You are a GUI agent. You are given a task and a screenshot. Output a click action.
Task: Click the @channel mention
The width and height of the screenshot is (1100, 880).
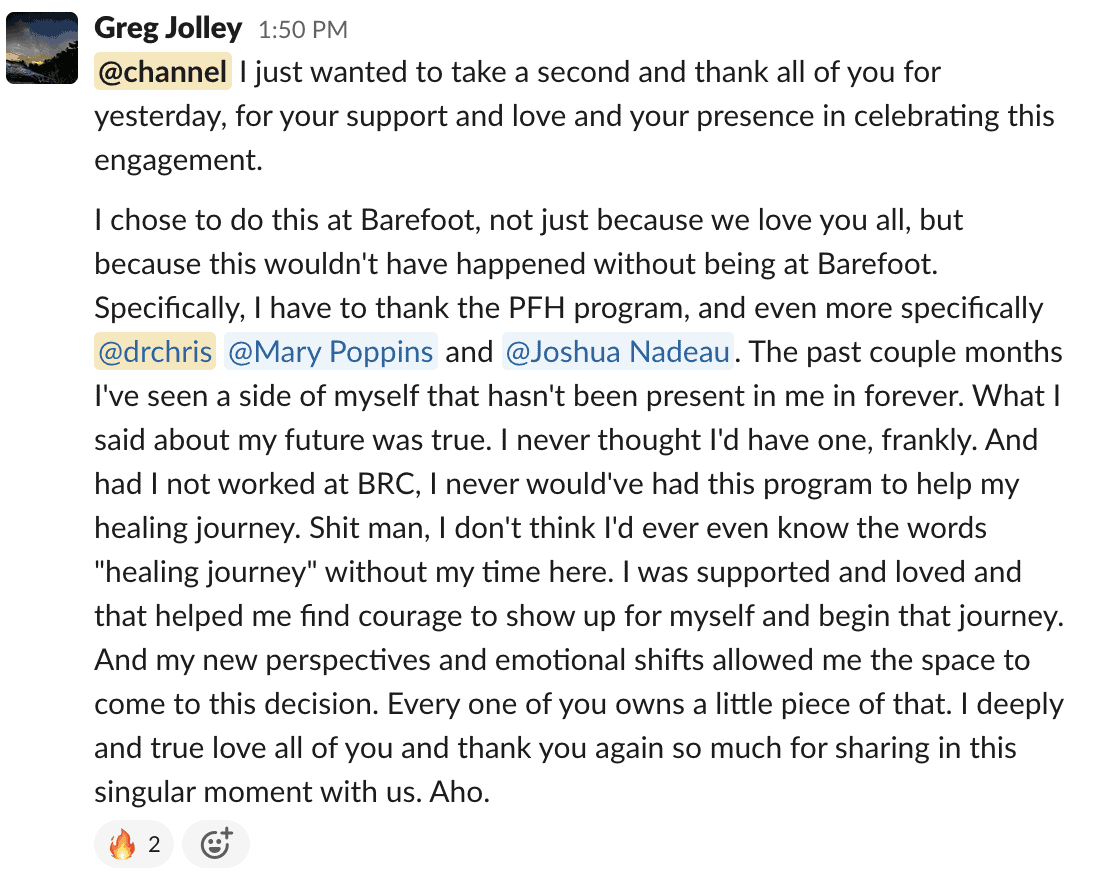[x=163, y=72]
